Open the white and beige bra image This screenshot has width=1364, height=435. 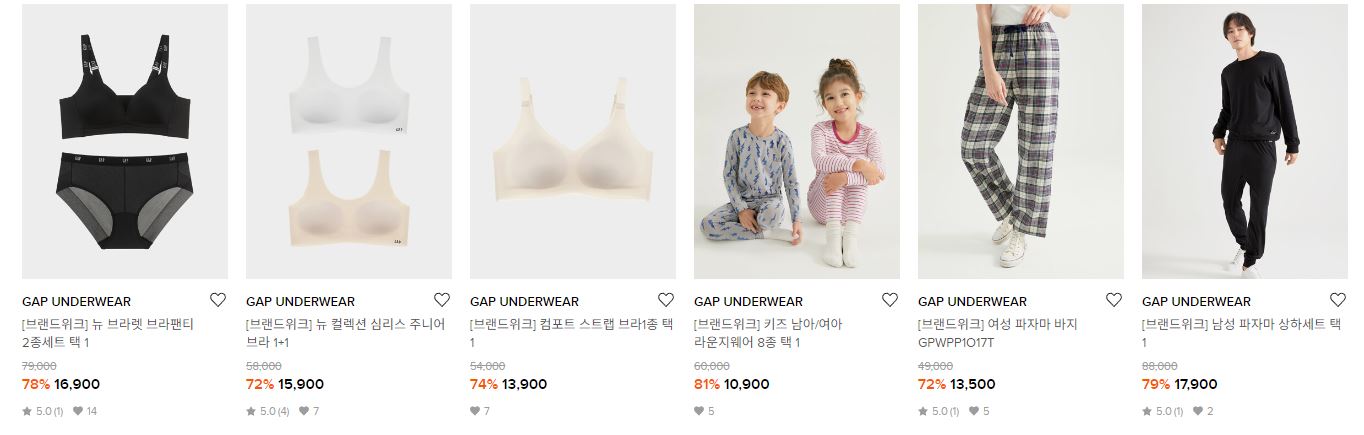click(x=349, y=141)
